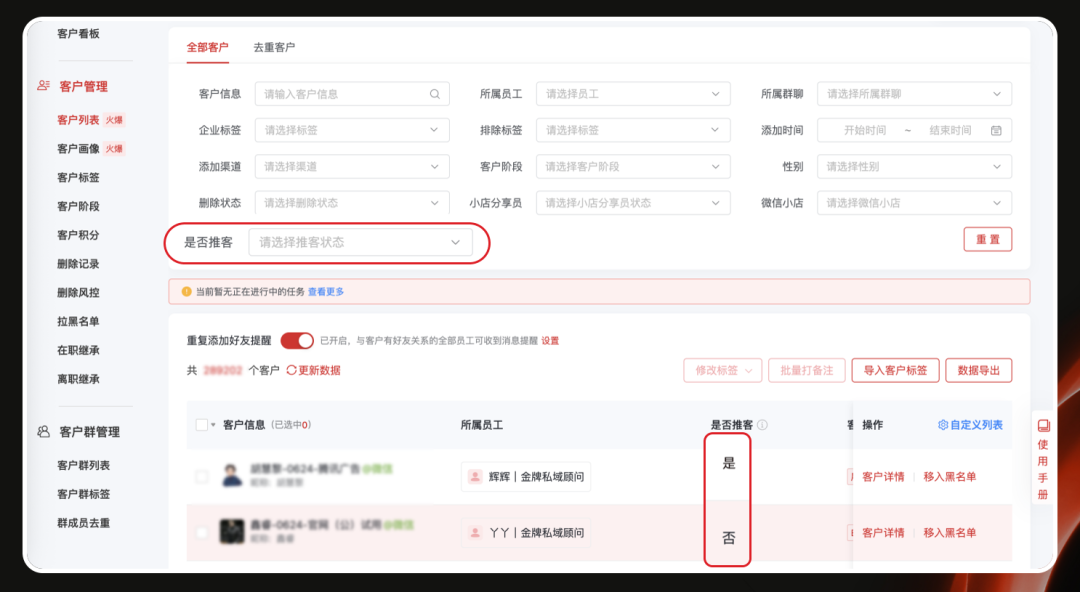The height and width of the screenshot is (592, 1080).
Task: Open the 请选择推客状态 dropdown
Action: [365, 241]
